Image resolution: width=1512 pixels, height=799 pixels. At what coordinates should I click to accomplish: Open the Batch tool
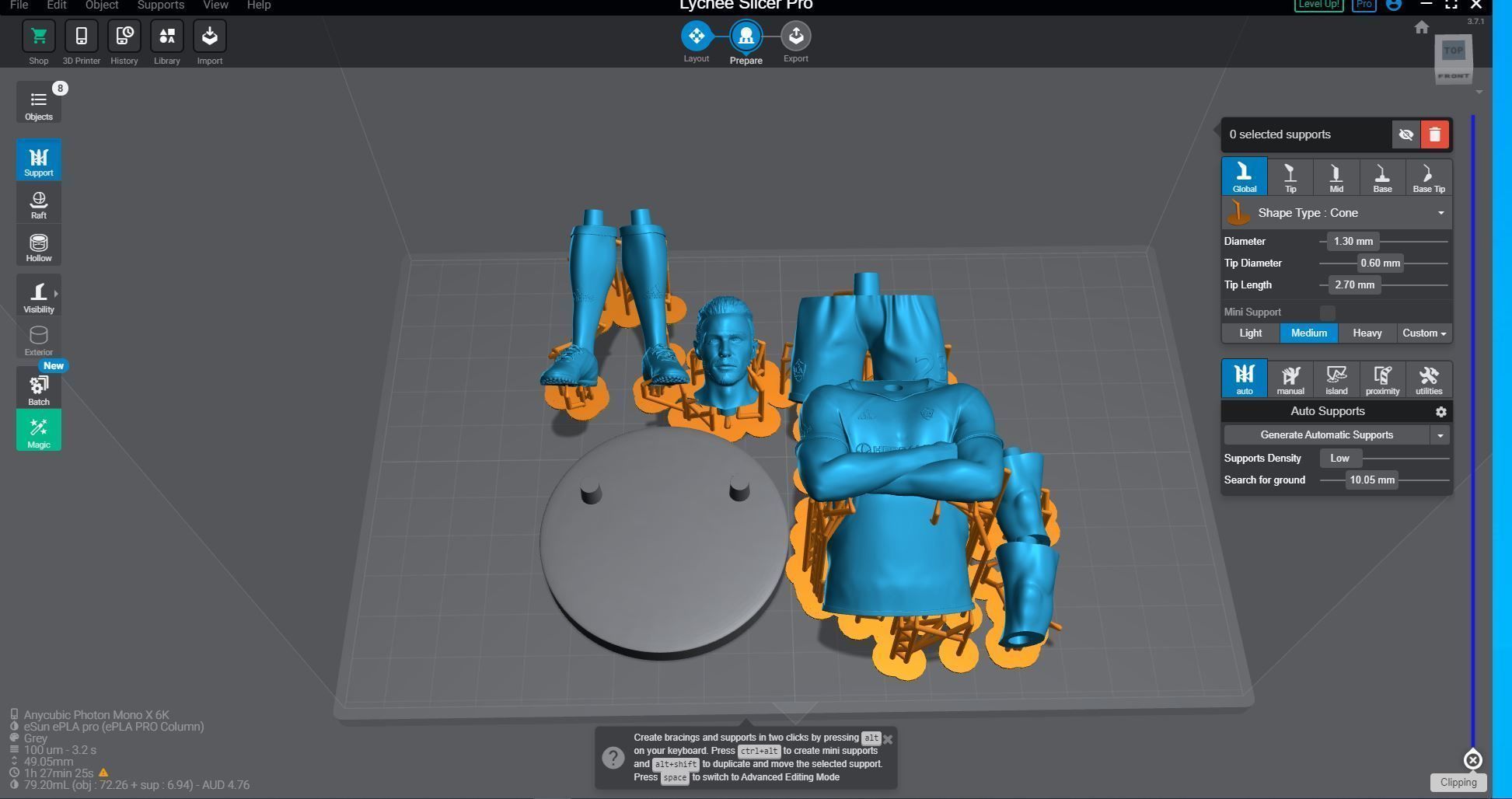tap(38, 388)
